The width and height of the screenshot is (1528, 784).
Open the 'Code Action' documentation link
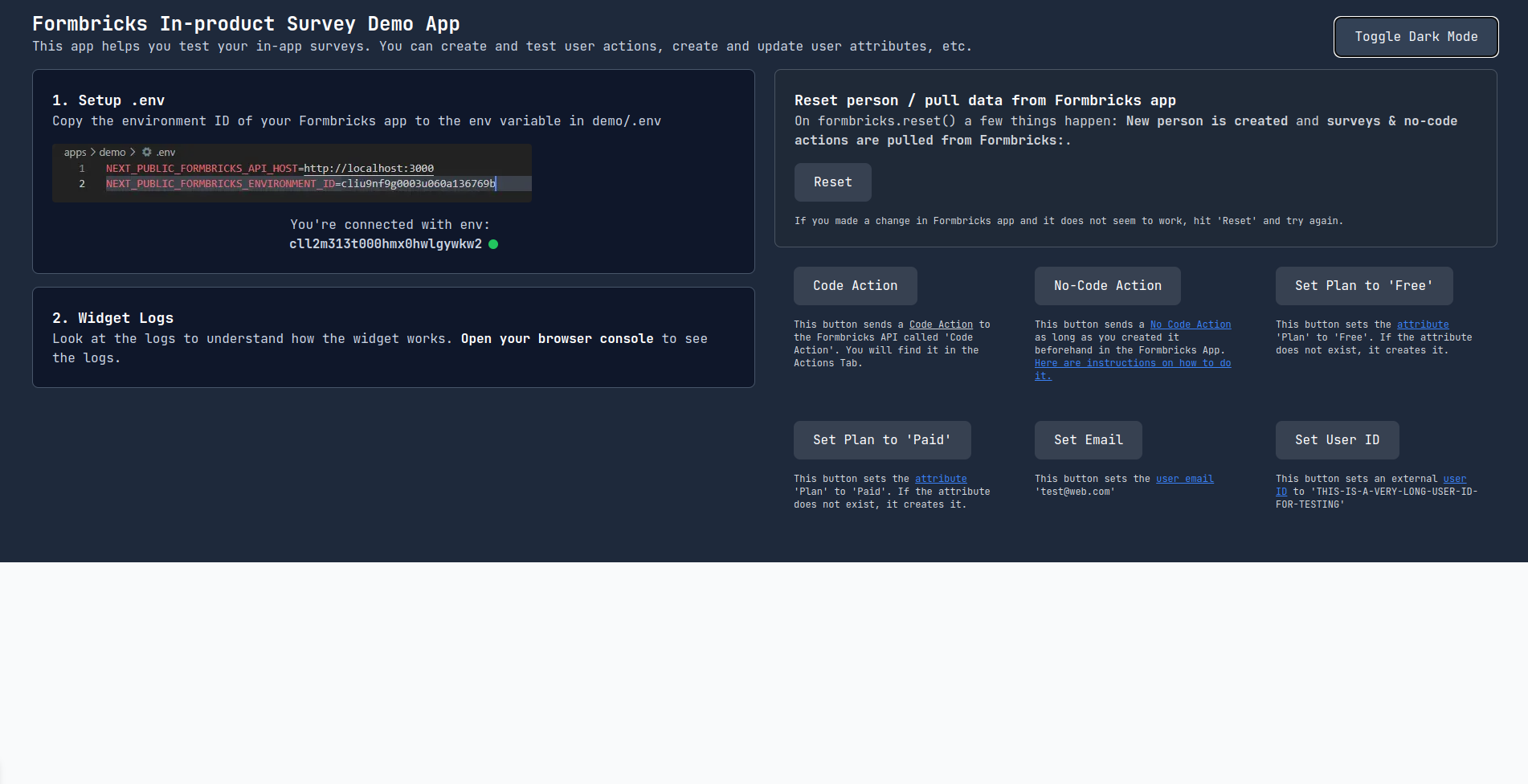point(941,324)
